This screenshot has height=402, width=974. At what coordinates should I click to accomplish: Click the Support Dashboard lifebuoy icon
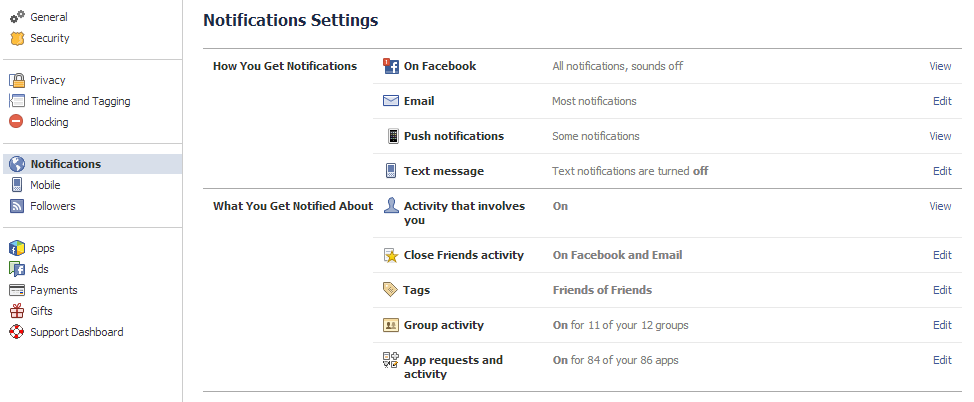[16, 332]
